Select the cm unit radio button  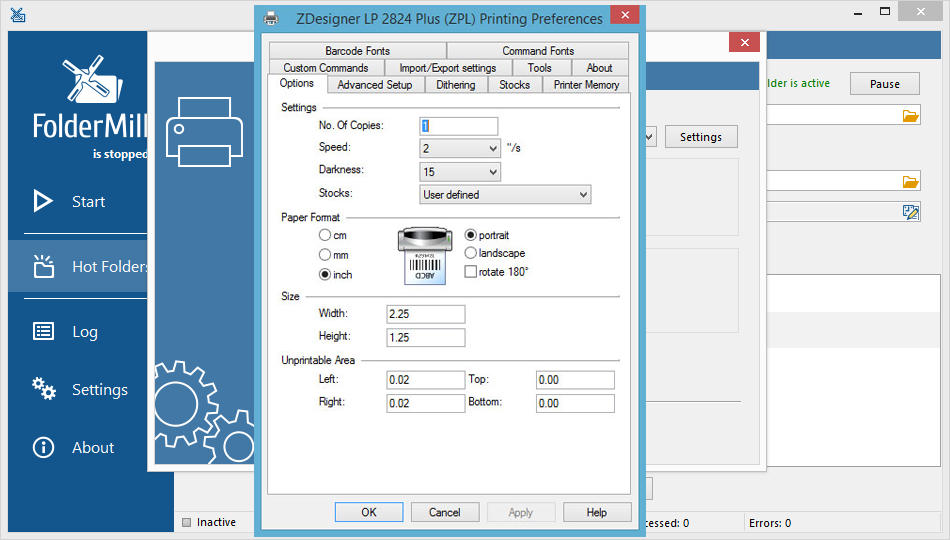pos(325,235)
